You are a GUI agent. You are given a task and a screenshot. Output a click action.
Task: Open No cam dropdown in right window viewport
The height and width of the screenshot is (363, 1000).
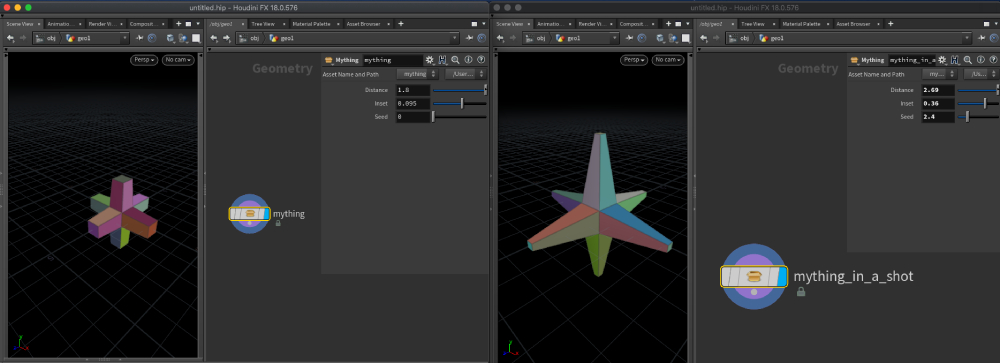click(x=668, y=60)
